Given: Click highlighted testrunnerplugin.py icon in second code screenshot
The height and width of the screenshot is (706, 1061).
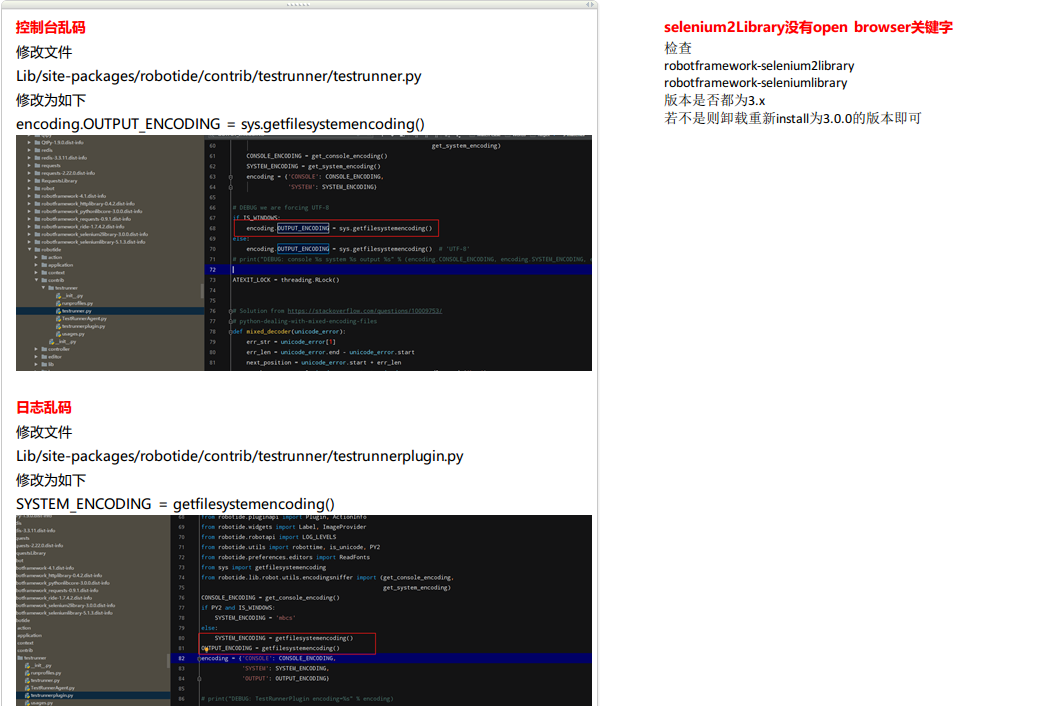Looking at the screenshot, I should 28,695.
